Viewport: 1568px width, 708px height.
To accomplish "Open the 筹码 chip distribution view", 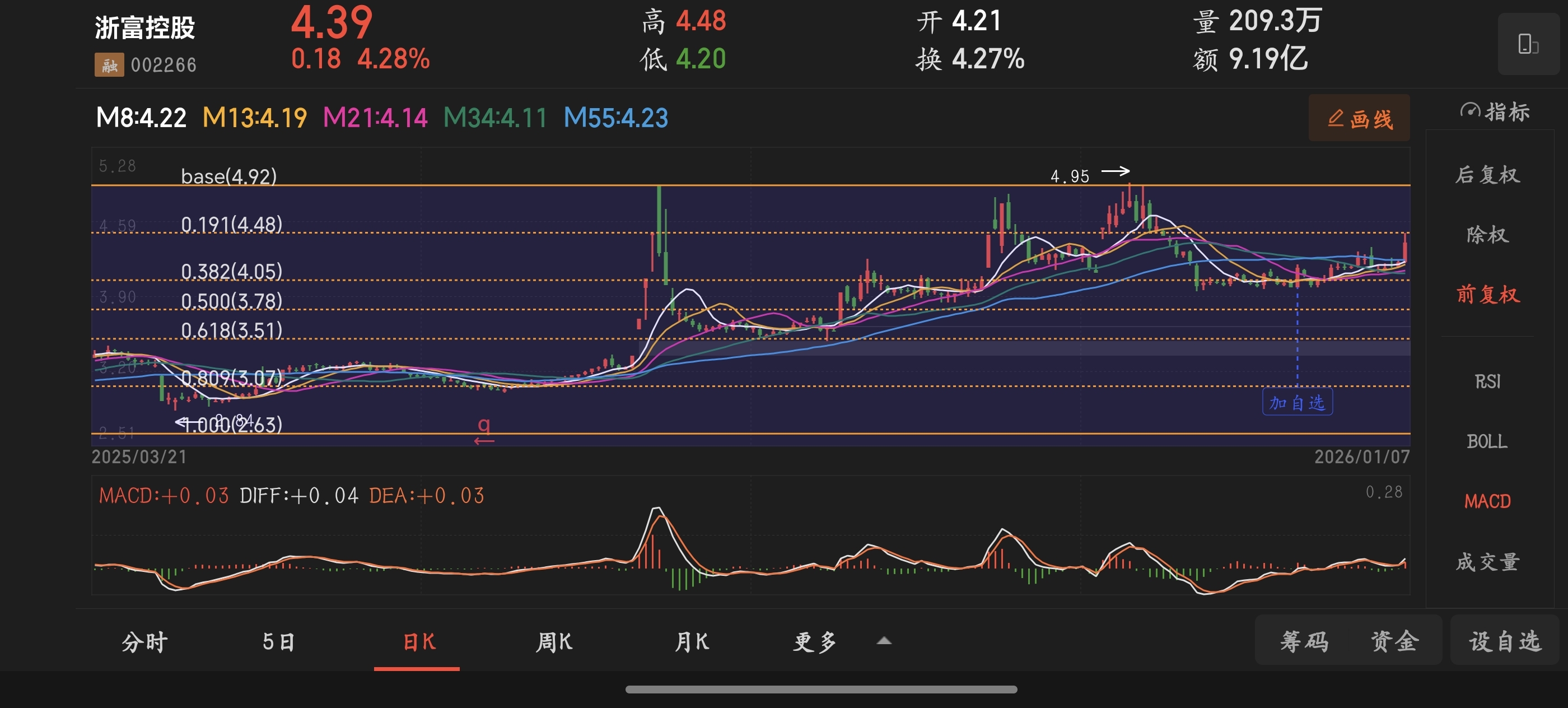I will tap(1304, 641).
